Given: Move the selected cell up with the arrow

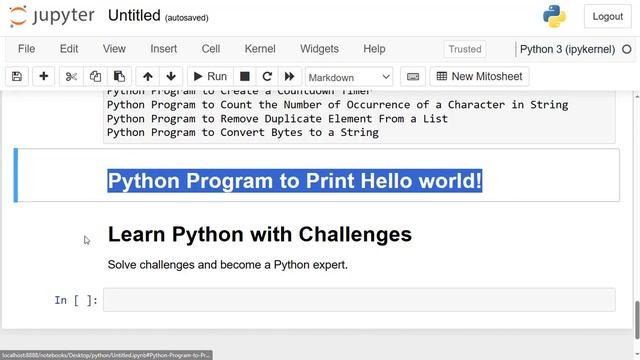Looking at the screenshot, I should click(148, 76).
